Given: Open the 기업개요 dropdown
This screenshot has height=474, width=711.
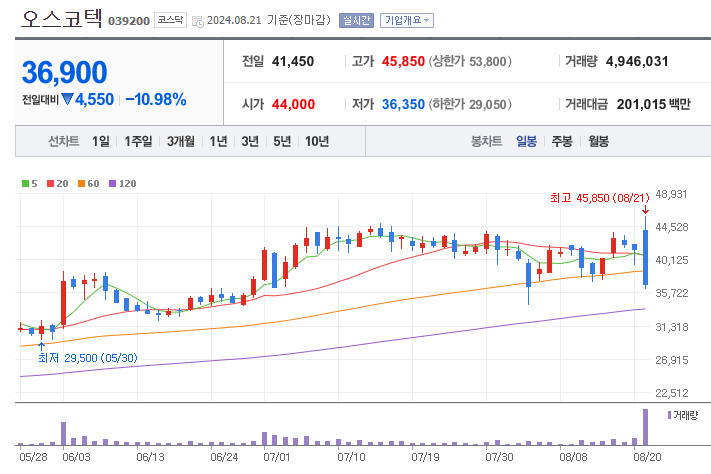Looking at the screenshot, I should (407, 20).
